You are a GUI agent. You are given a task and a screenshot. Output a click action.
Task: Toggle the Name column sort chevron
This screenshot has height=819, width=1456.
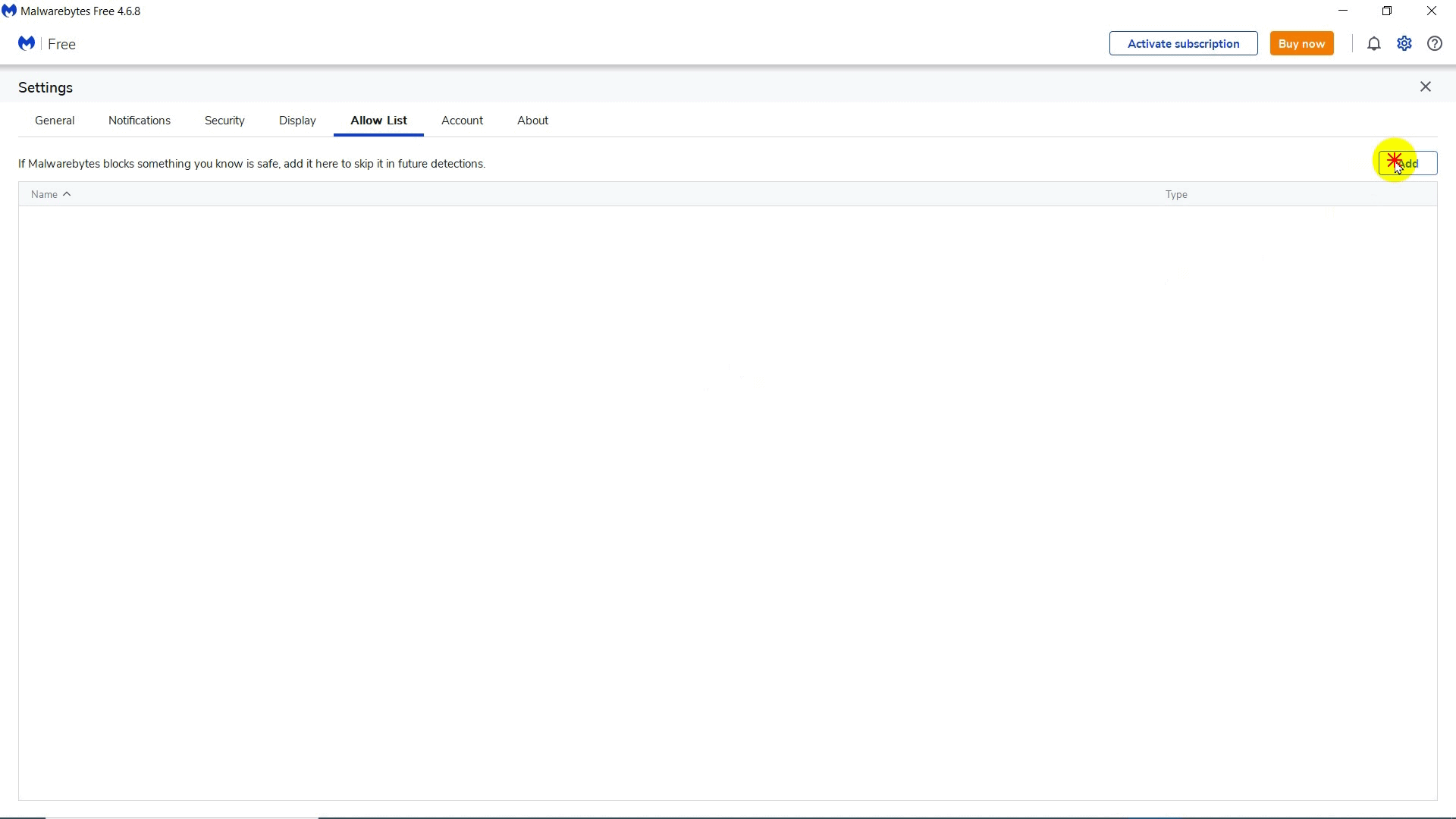point(67,194)
